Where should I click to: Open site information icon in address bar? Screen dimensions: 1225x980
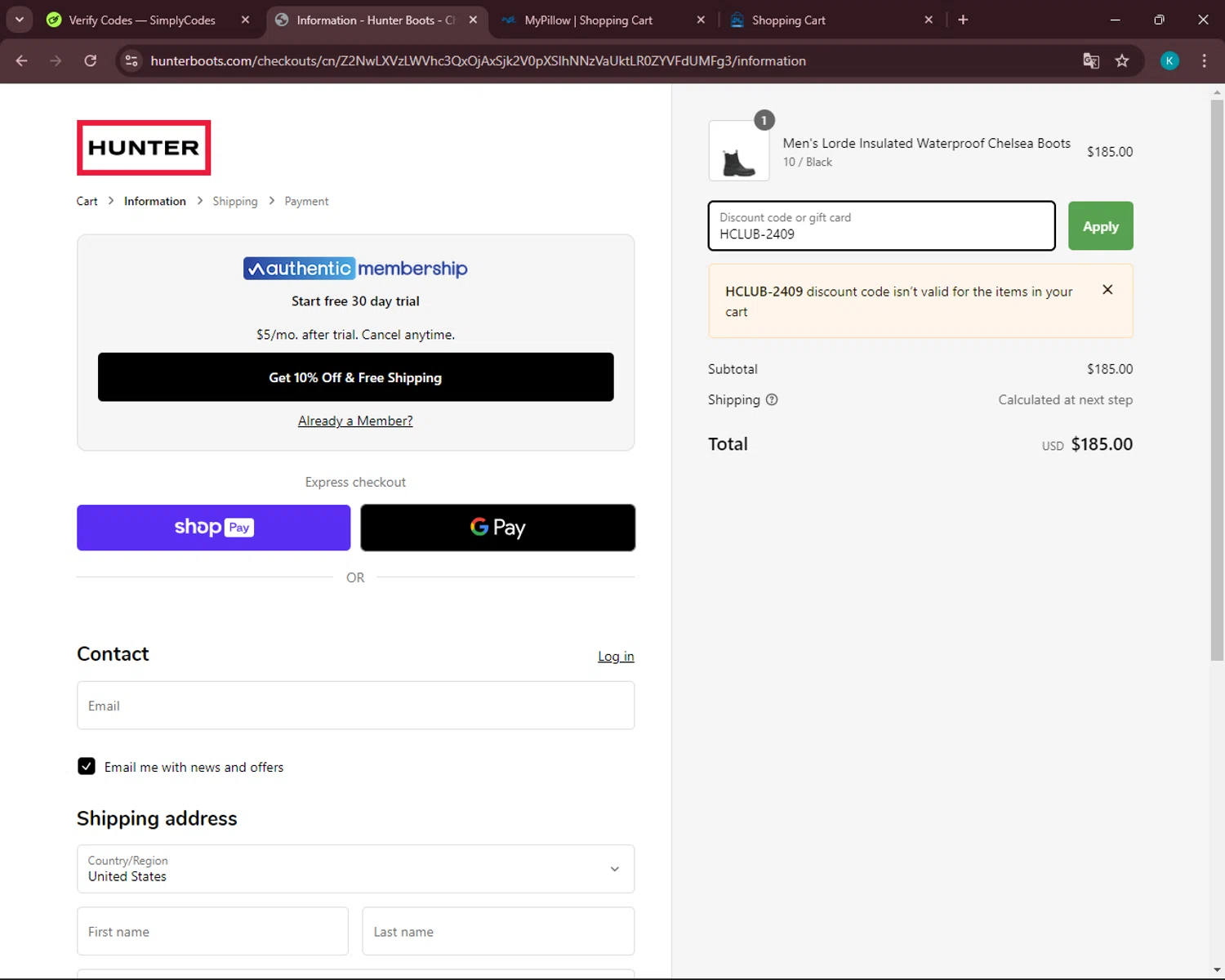[x=131, y=60]
